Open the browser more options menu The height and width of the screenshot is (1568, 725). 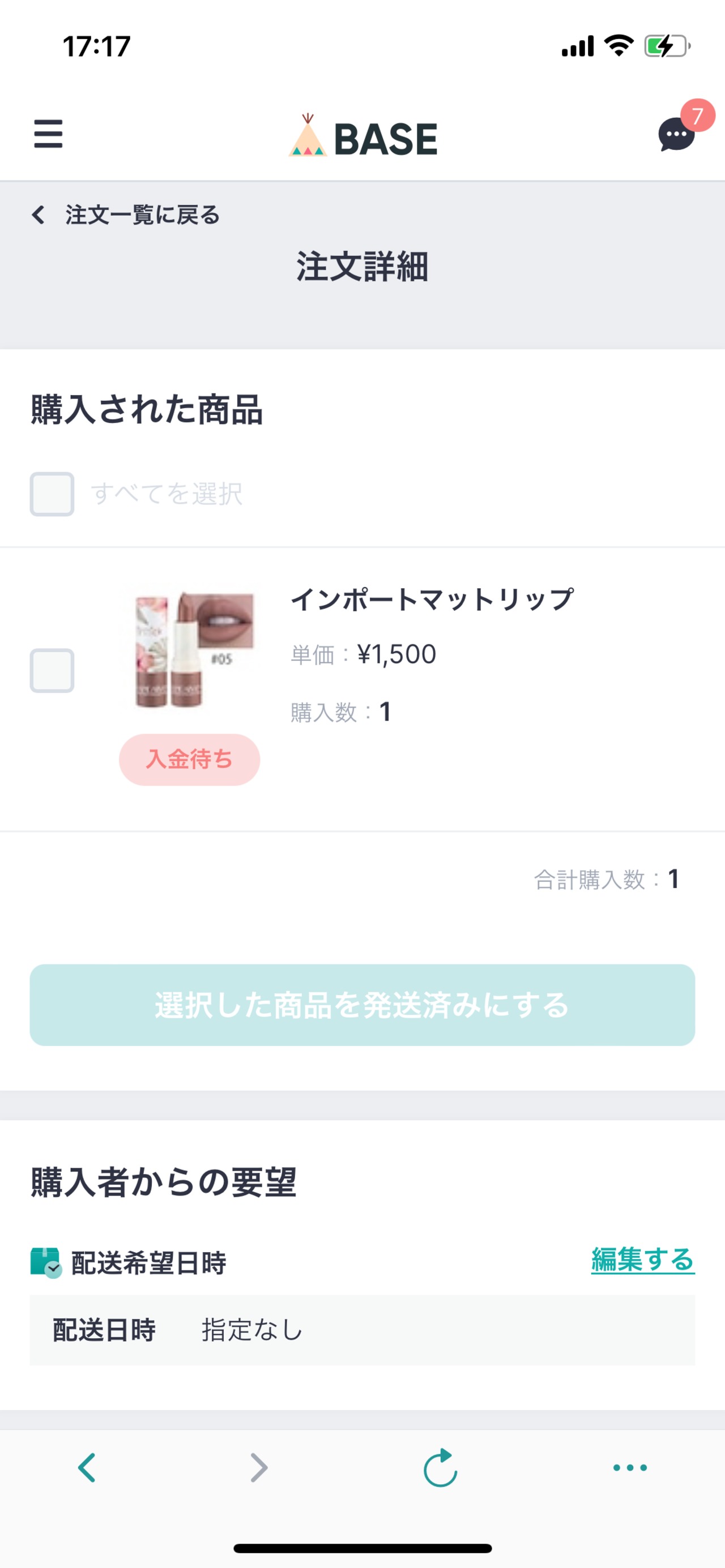click(x=630, y=1467)
